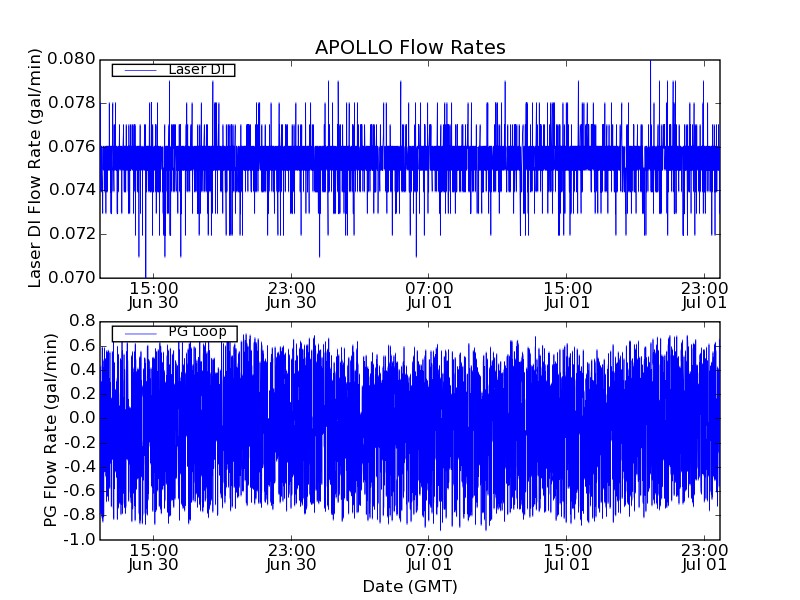800x600 pixels.
Task: Click "23:00 Jul 01" tick under Laser DI plot
Action: click(x=705, y=296)
